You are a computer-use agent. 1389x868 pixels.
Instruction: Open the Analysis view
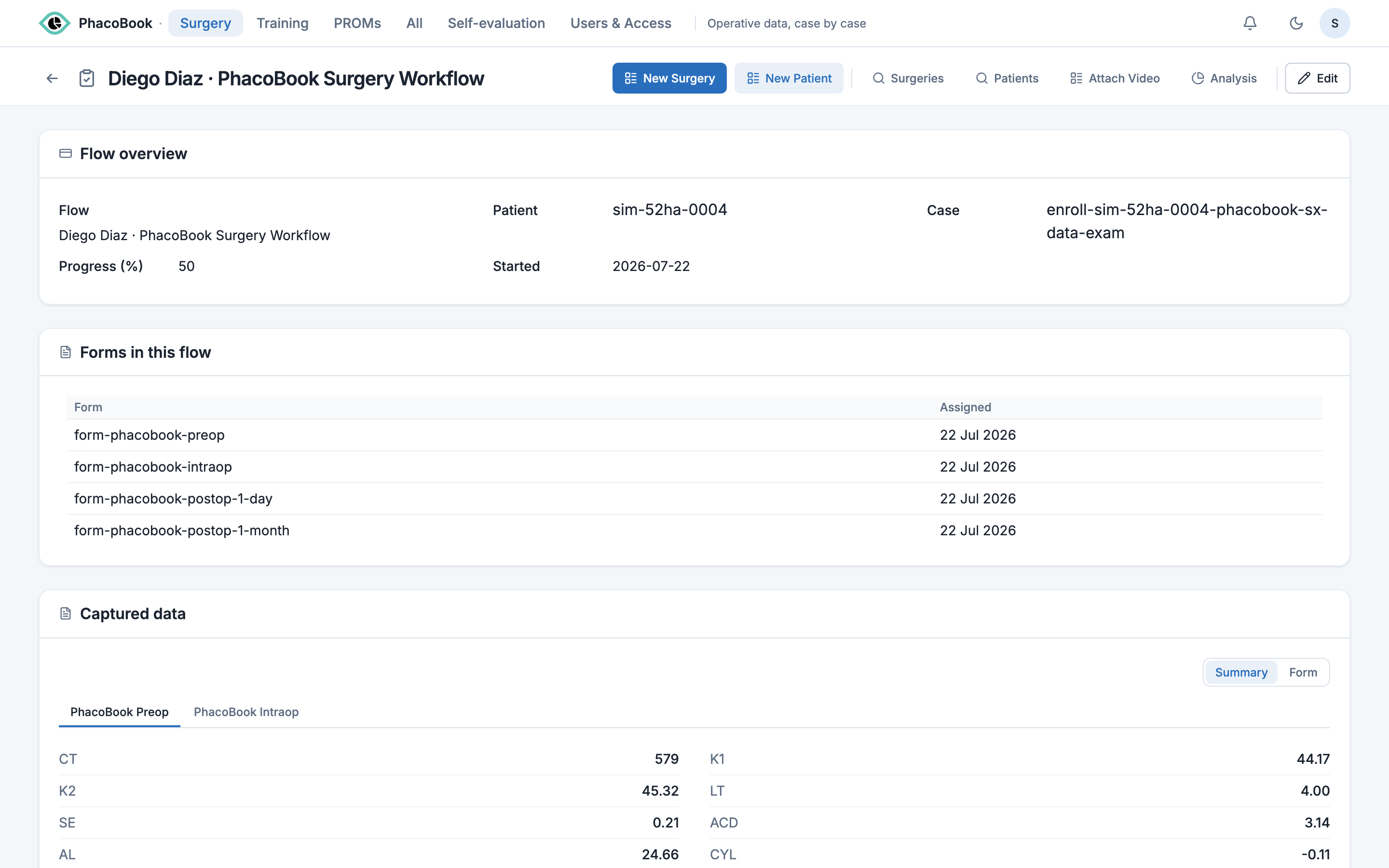tap(1224, 78)
